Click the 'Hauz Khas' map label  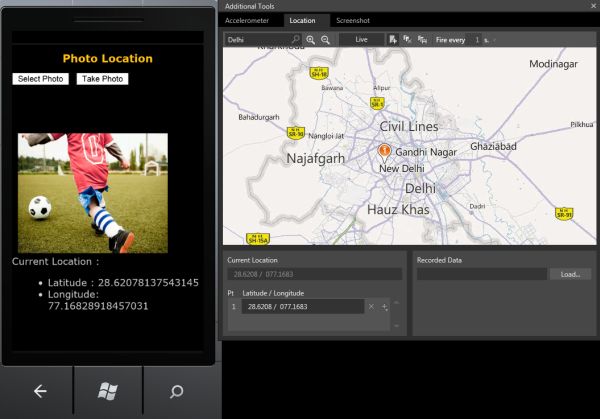398,210
